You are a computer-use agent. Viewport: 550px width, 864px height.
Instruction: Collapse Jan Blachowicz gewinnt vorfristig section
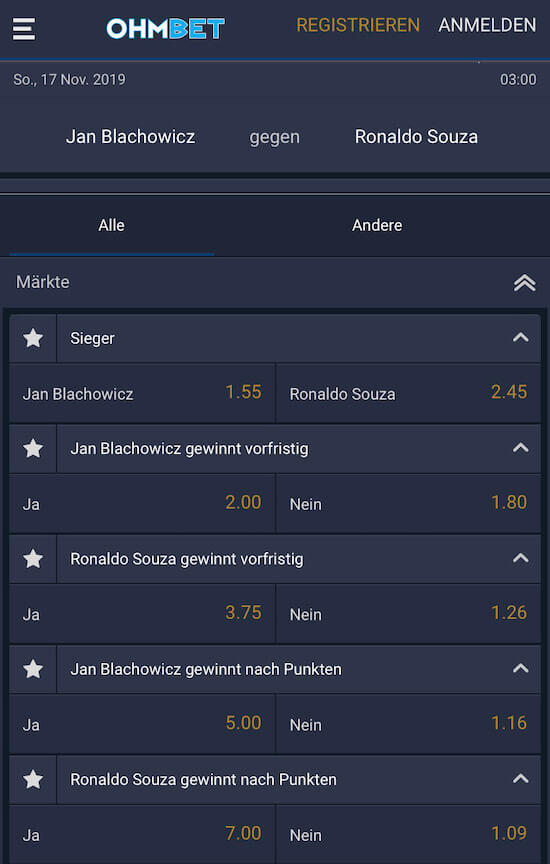[x=521, y=447]
